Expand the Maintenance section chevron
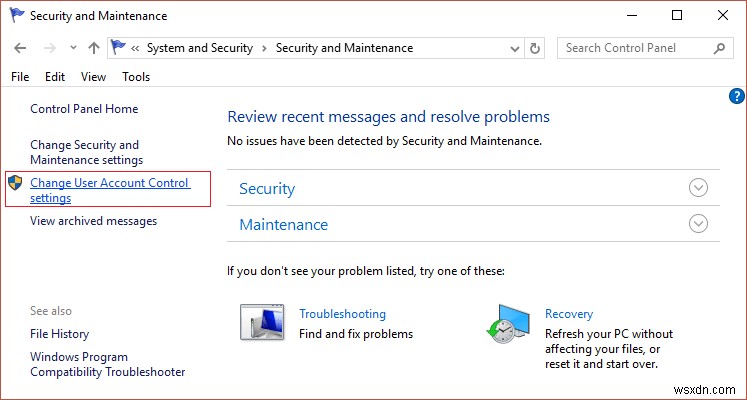 [699, 224]
